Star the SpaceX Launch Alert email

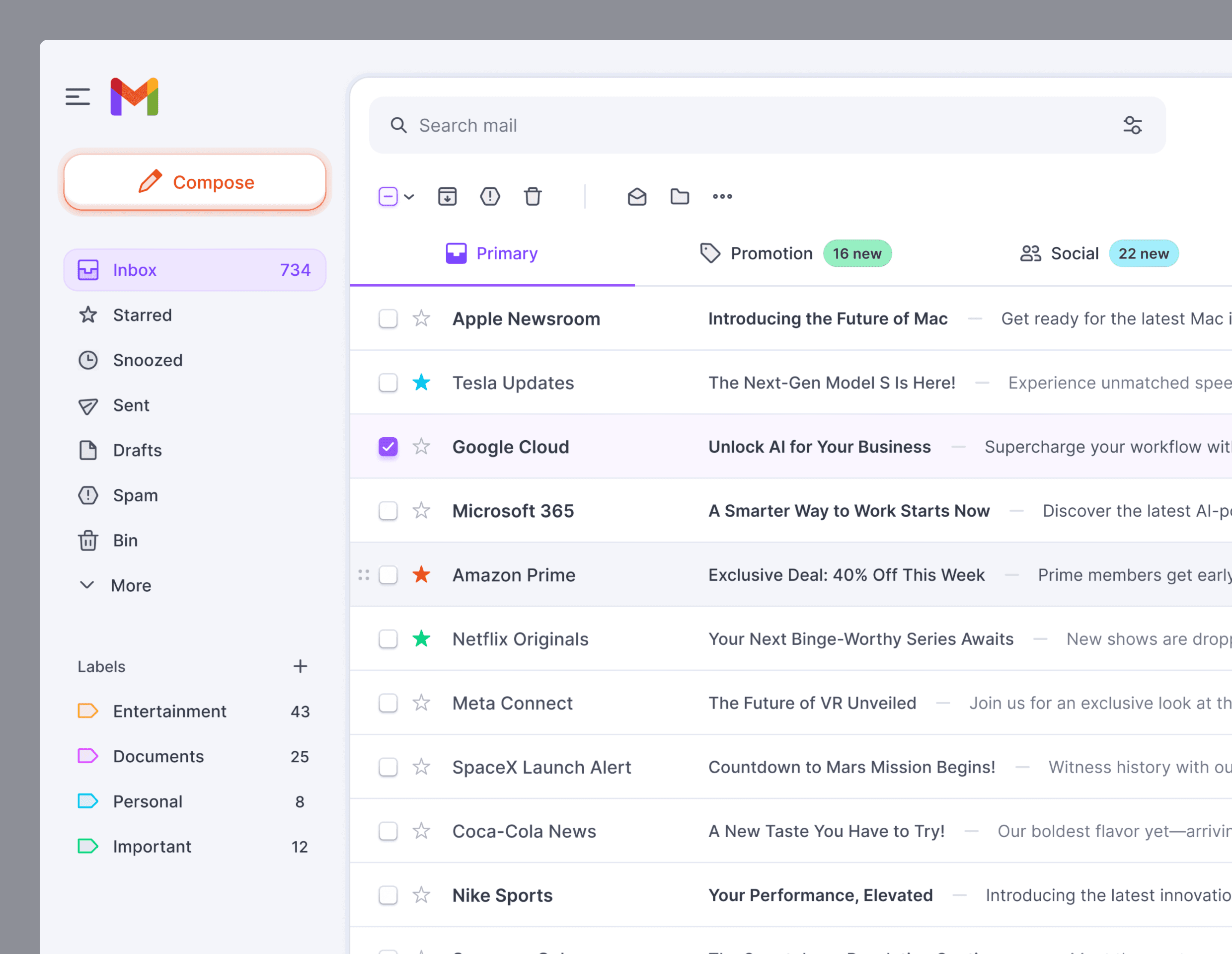(421, 767)
